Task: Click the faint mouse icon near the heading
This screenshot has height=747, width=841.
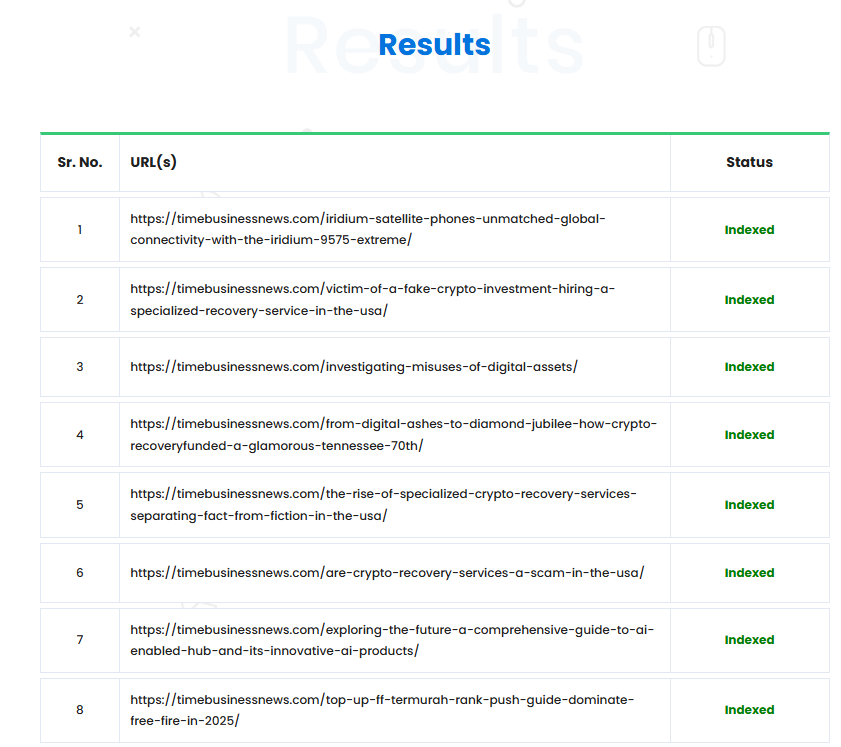Action: 710,46
